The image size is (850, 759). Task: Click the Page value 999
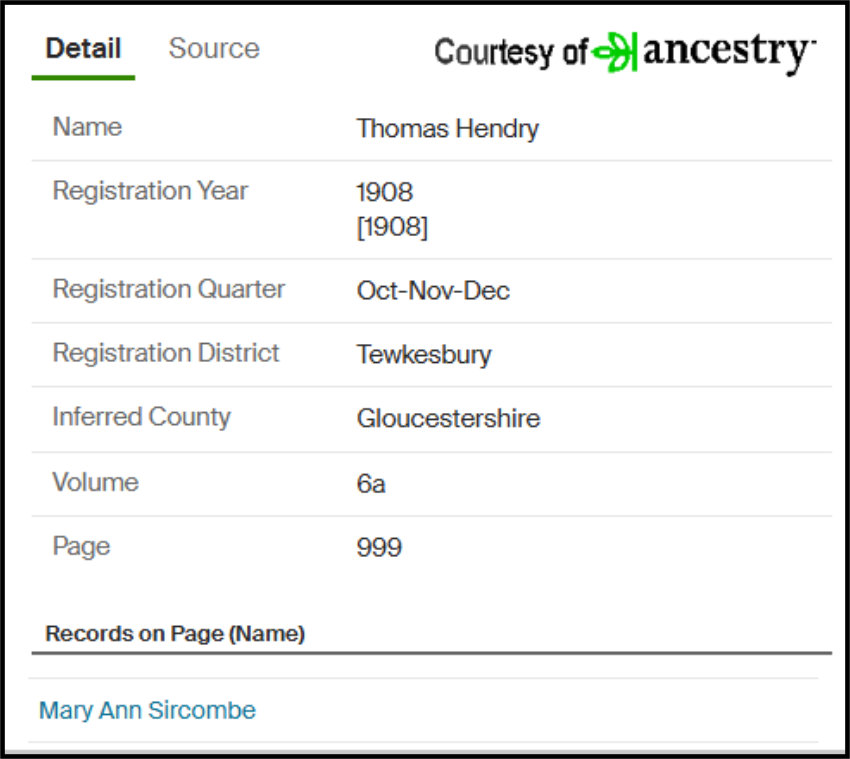[x=379, y=547]
